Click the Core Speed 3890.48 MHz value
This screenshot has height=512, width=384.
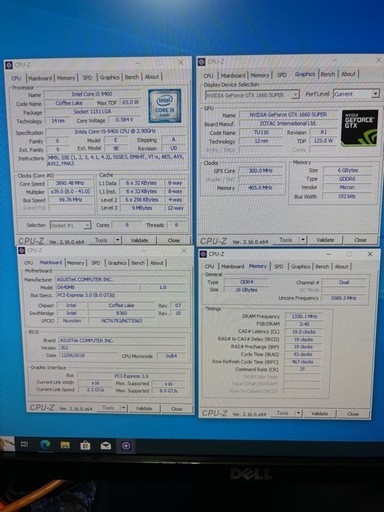pyautogui.click(x=70, y=183)
